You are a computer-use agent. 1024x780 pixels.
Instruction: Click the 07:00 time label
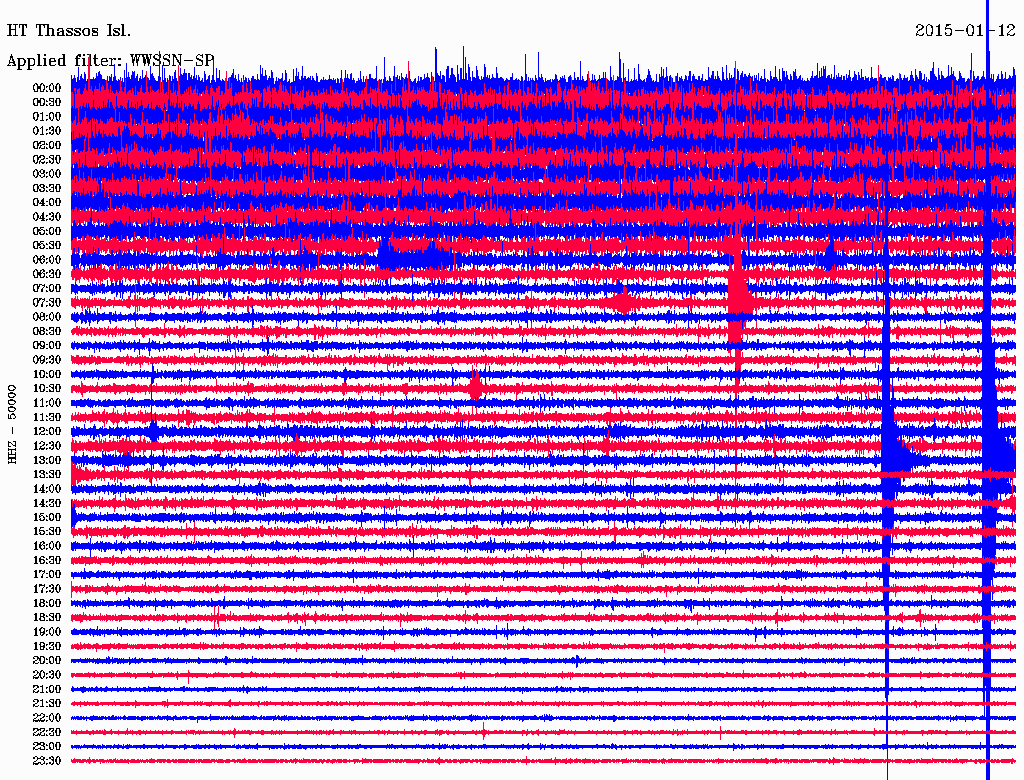point(47,289)
